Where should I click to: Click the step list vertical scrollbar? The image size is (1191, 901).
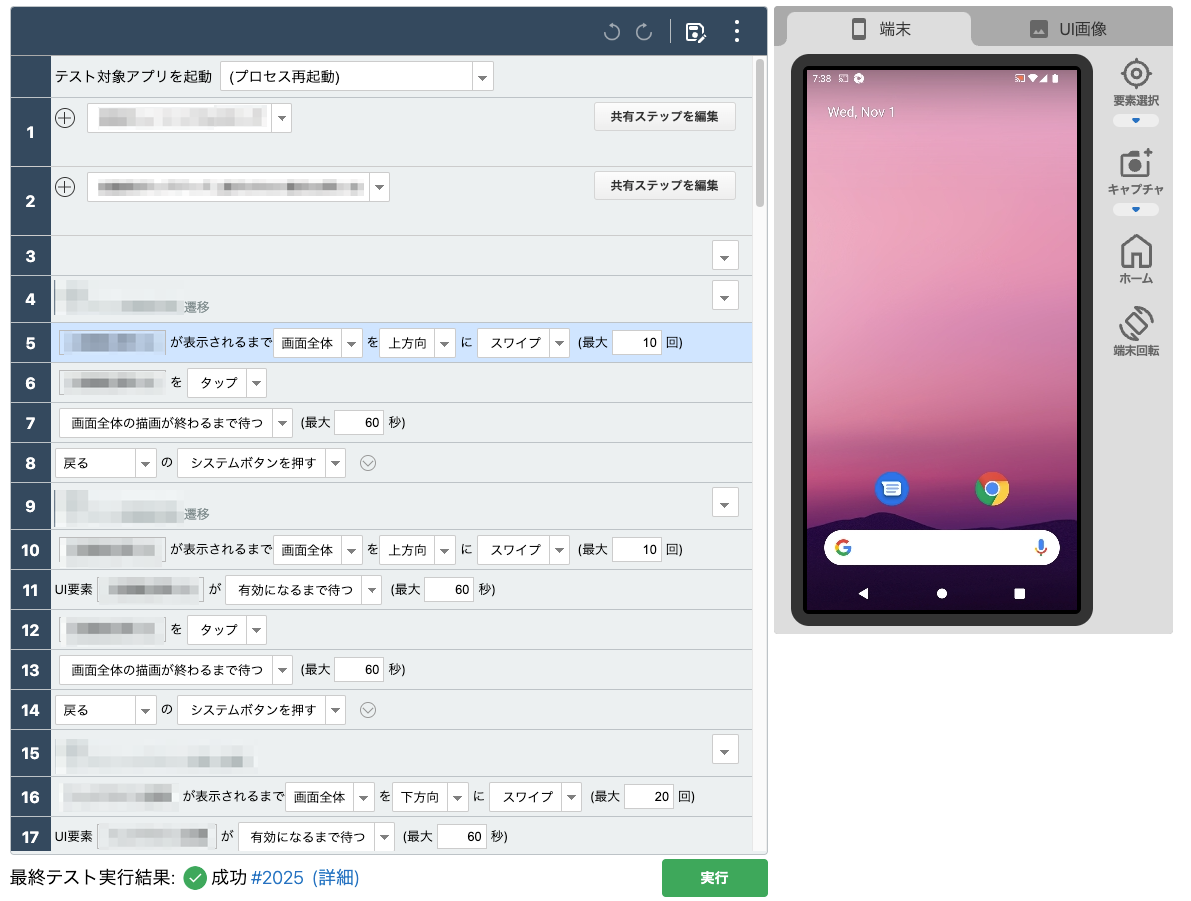(760, 132)
